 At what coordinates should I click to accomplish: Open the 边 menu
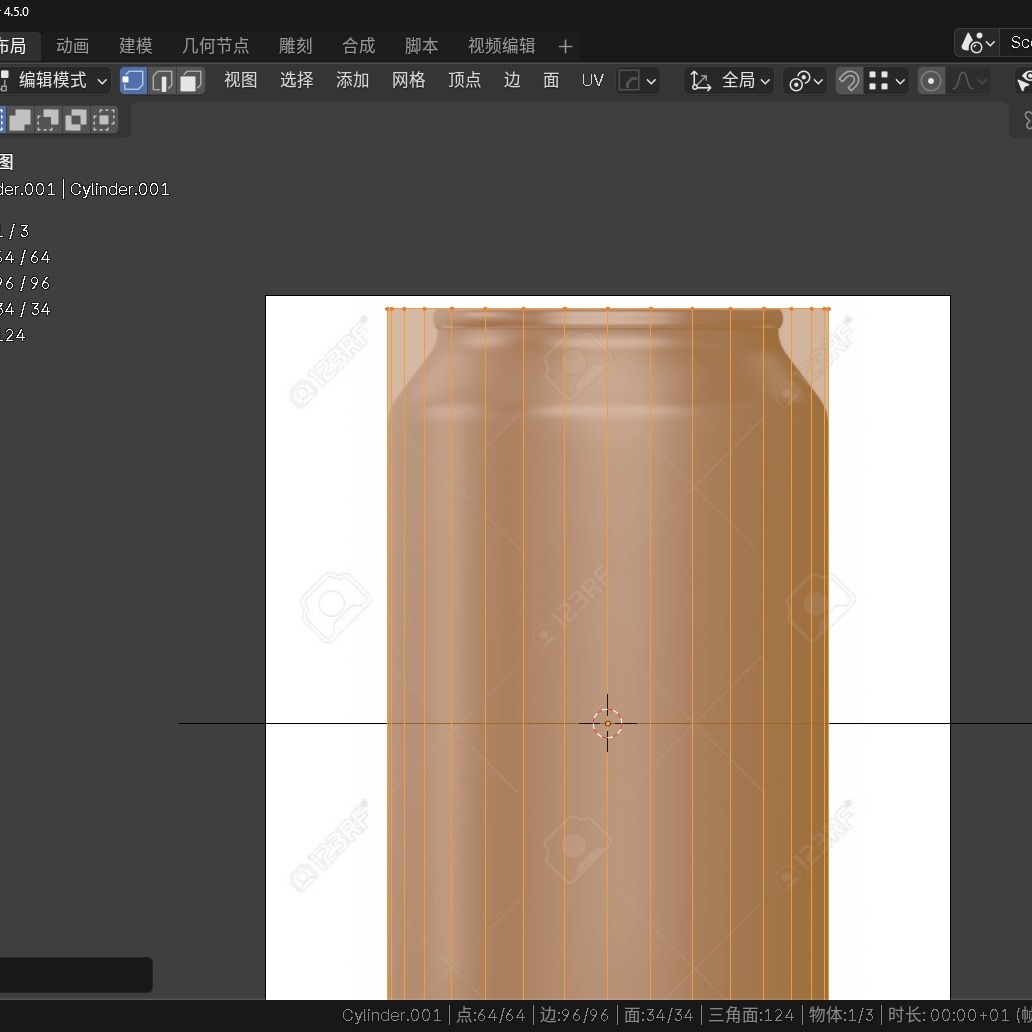tap(511, 80)
